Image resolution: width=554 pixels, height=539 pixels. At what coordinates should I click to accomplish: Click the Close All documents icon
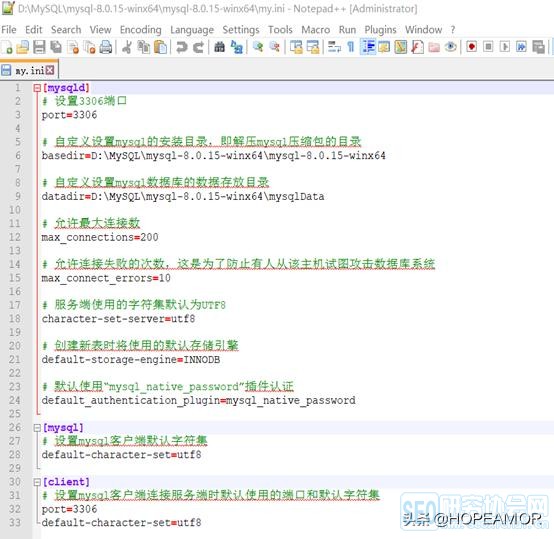tap(89, 47)
